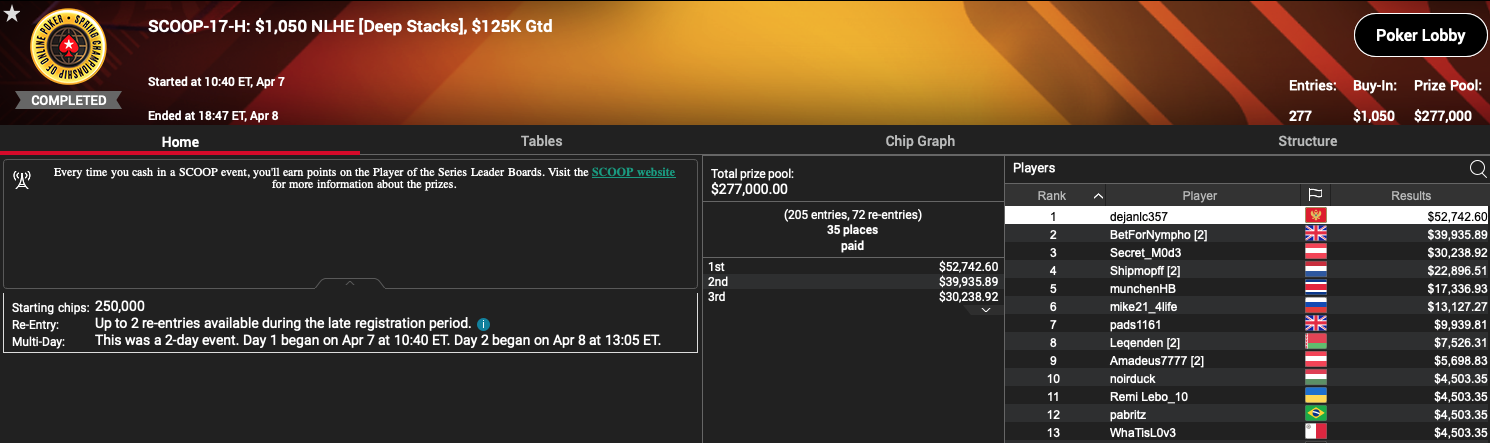
Task: Open the Chip Graph tab
Action: coord(920,141)
